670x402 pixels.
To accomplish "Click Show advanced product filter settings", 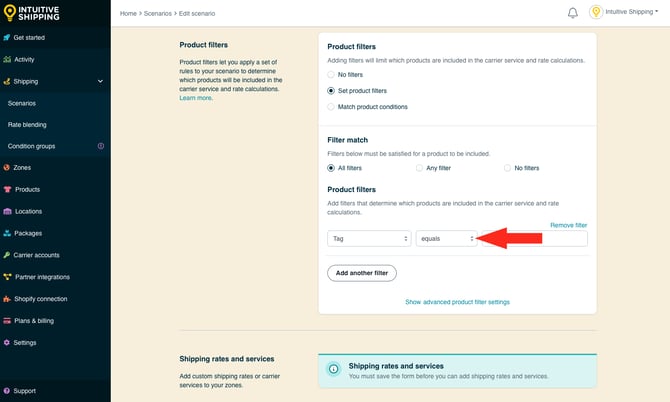I will [x=457, y=301].
